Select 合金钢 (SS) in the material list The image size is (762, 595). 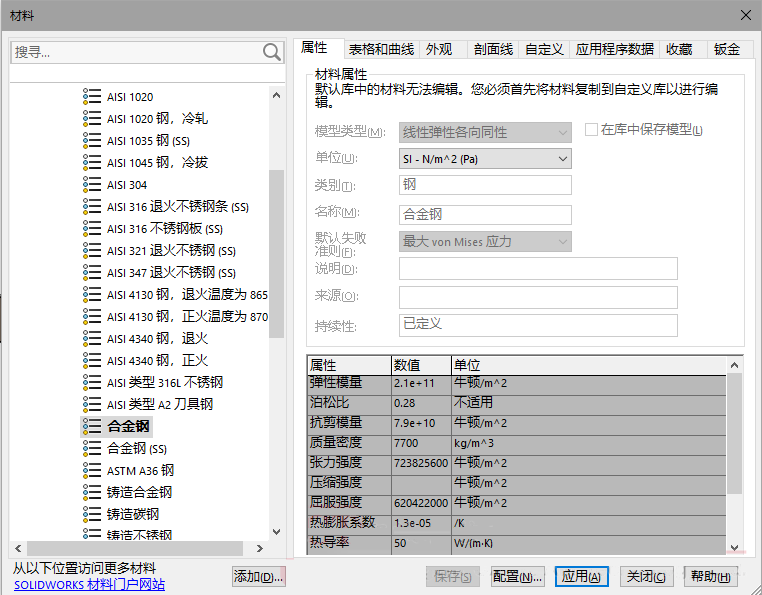137,449
